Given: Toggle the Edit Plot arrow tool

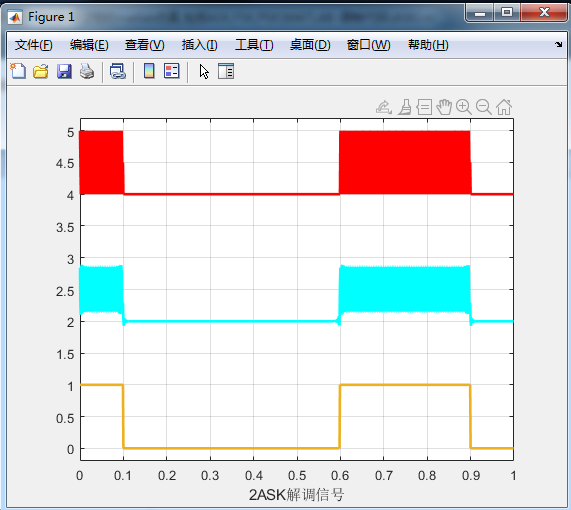Looking at the screenshot, I should point(204,71).
